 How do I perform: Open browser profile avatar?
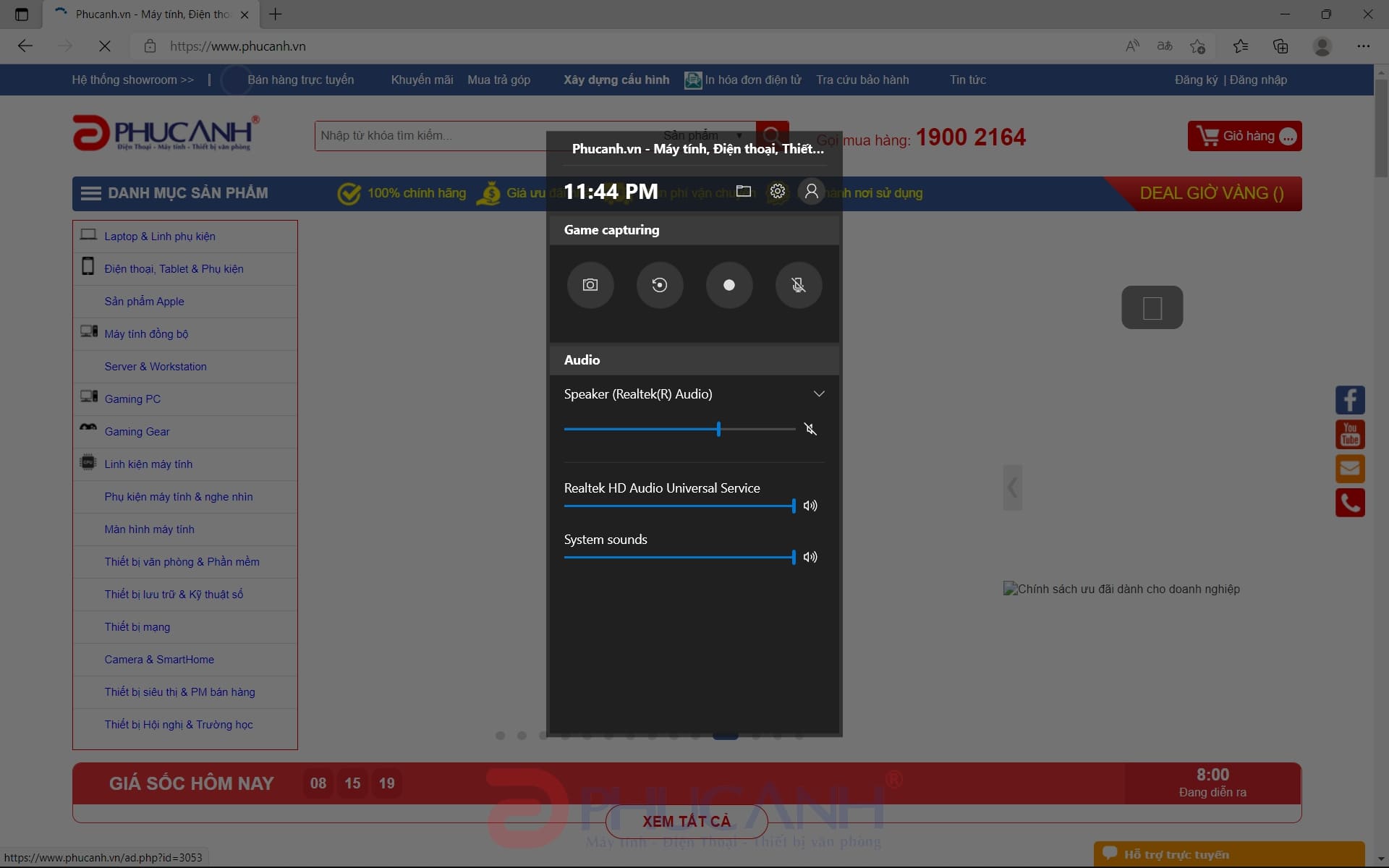click(1322, 46)
